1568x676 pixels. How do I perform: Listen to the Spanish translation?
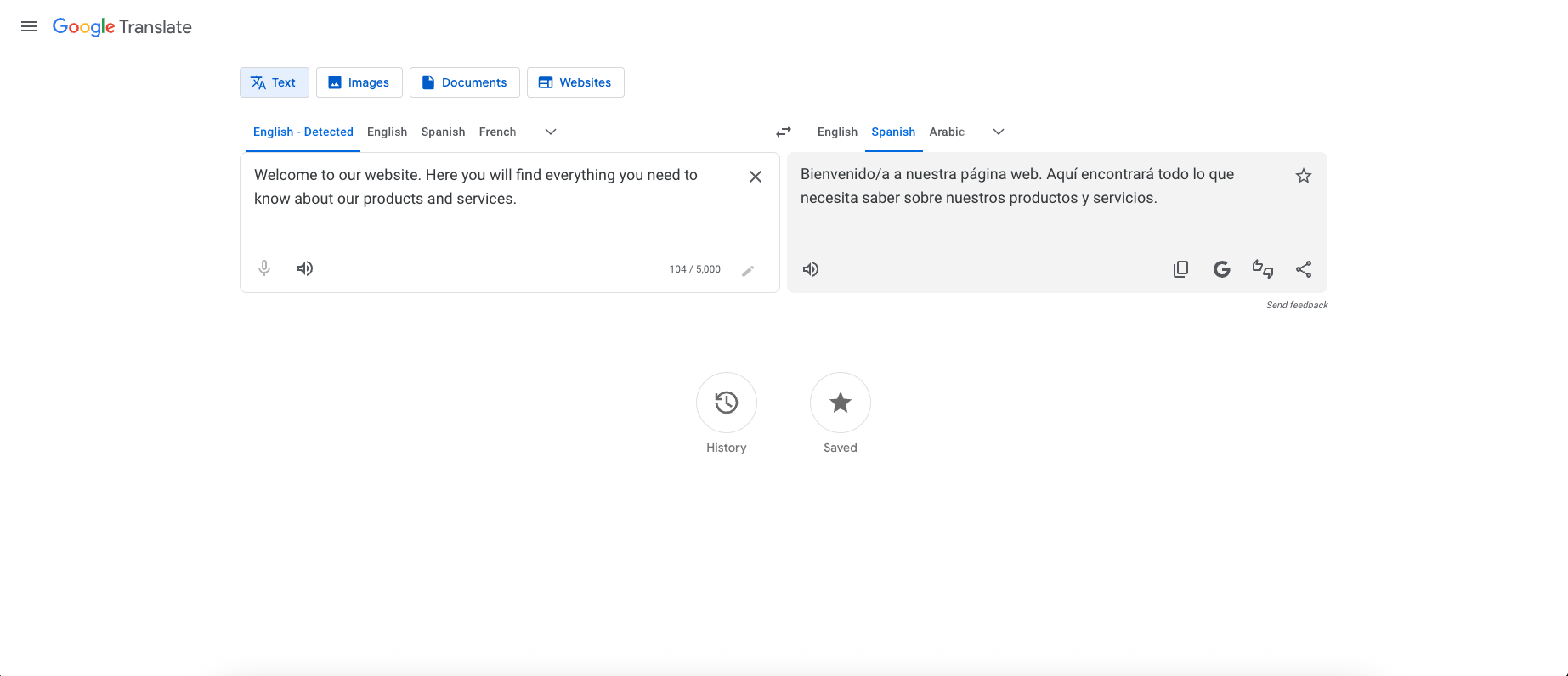(x=811, y=269)
